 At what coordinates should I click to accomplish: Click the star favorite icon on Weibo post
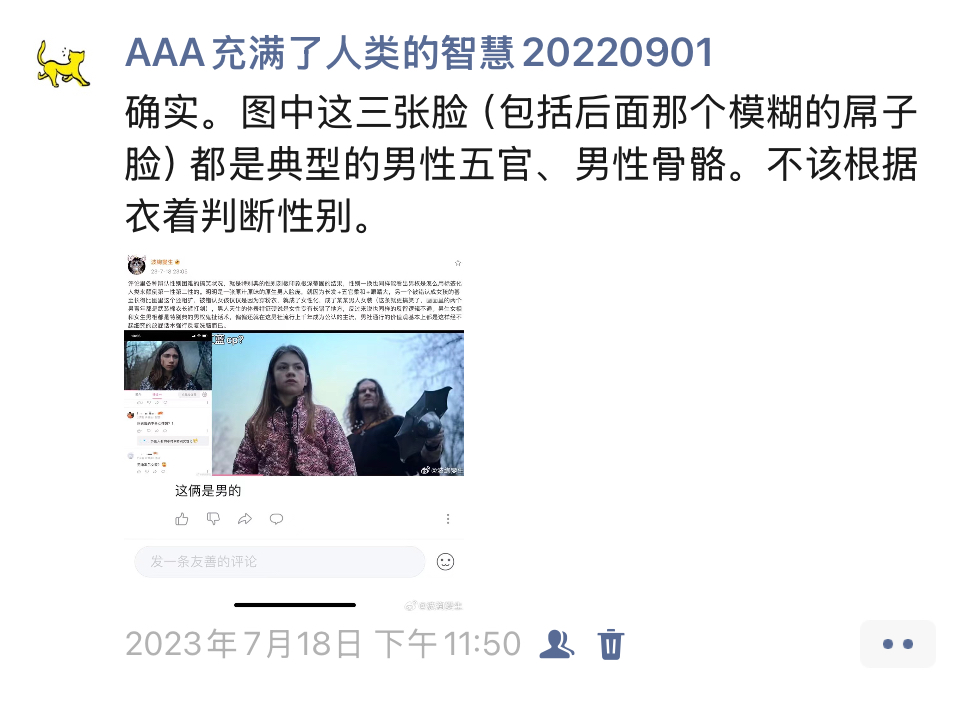pos(457,263)
